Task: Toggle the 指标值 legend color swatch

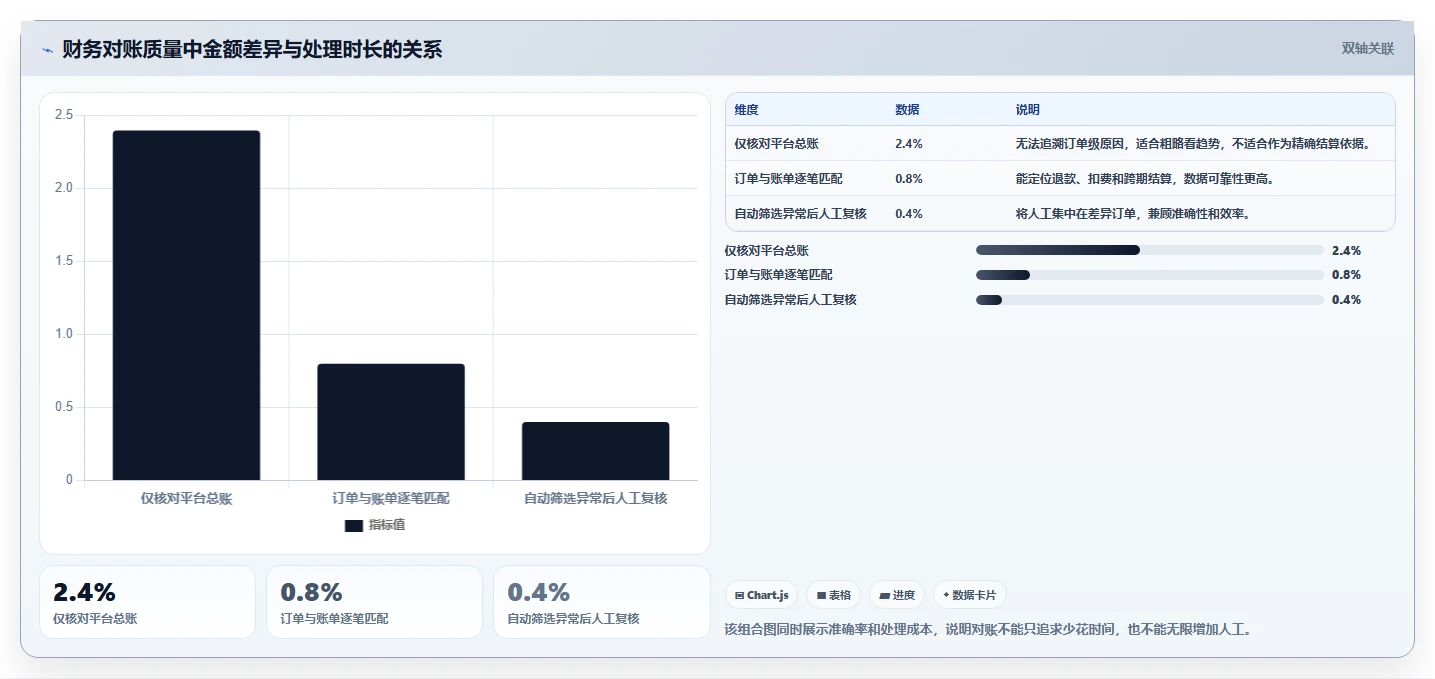Action: [354, 525]
